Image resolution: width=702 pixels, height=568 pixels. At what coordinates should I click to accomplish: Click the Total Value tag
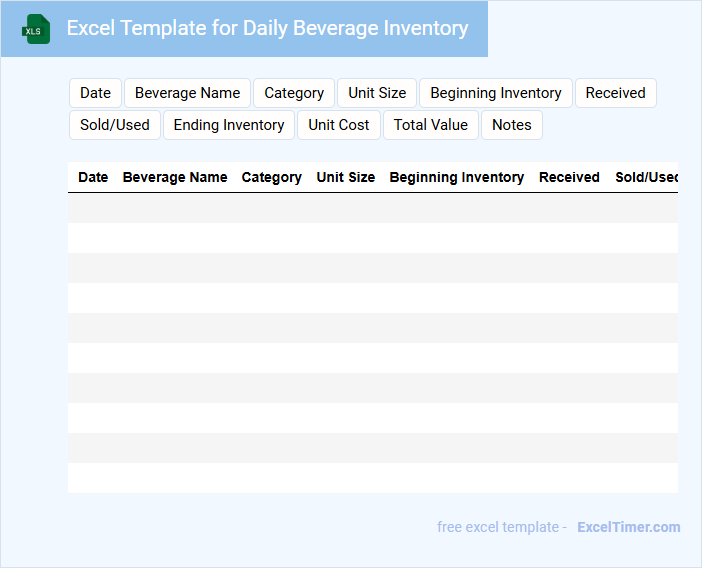tap(430, 125)
